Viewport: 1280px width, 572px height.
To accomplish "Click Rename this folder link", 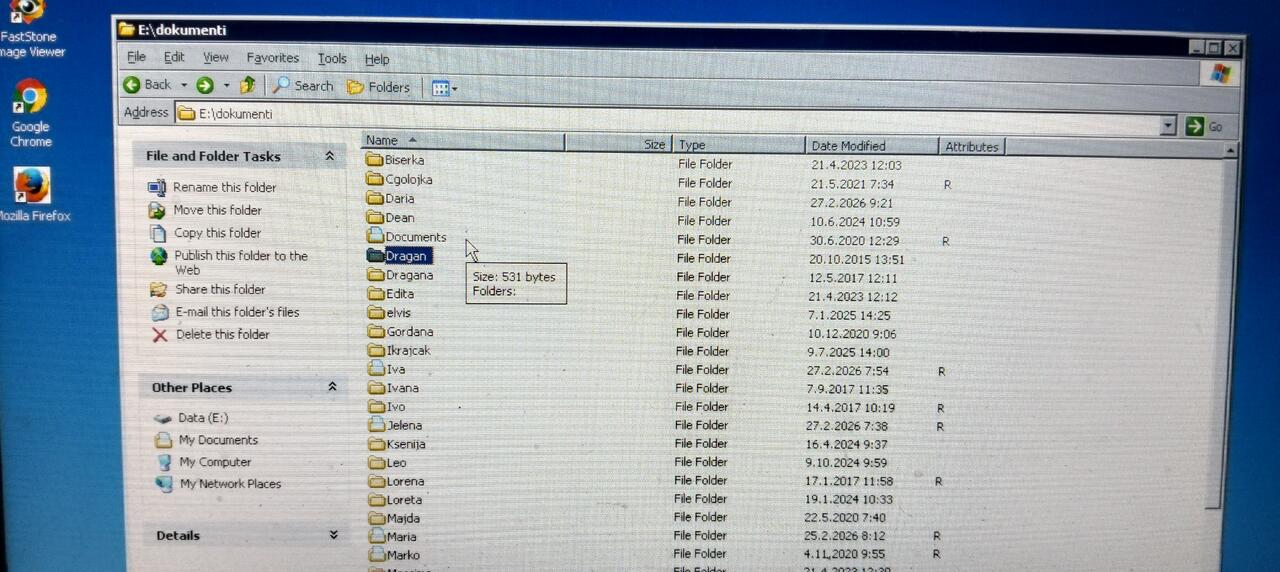I will 224,187.
